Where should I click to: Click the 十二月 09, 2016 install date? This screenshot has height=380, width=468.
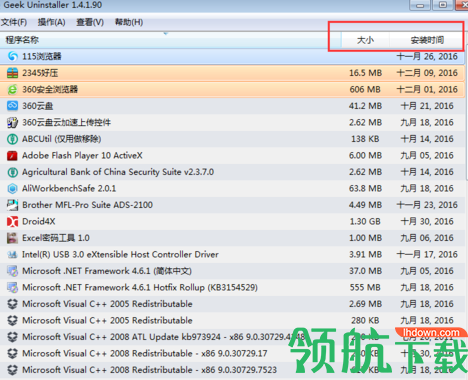click(x=427, y=73)
